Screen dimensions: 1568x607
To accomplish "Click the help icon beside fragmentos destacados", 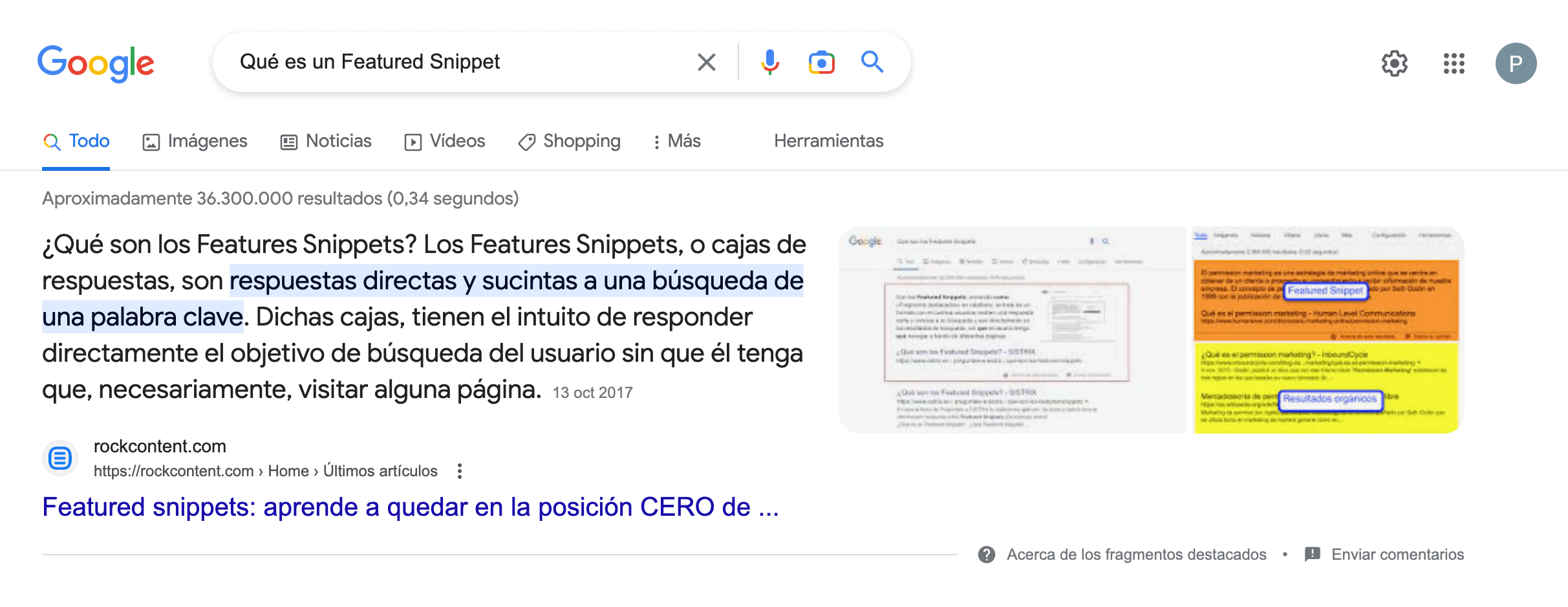I will tap(986, 555).
